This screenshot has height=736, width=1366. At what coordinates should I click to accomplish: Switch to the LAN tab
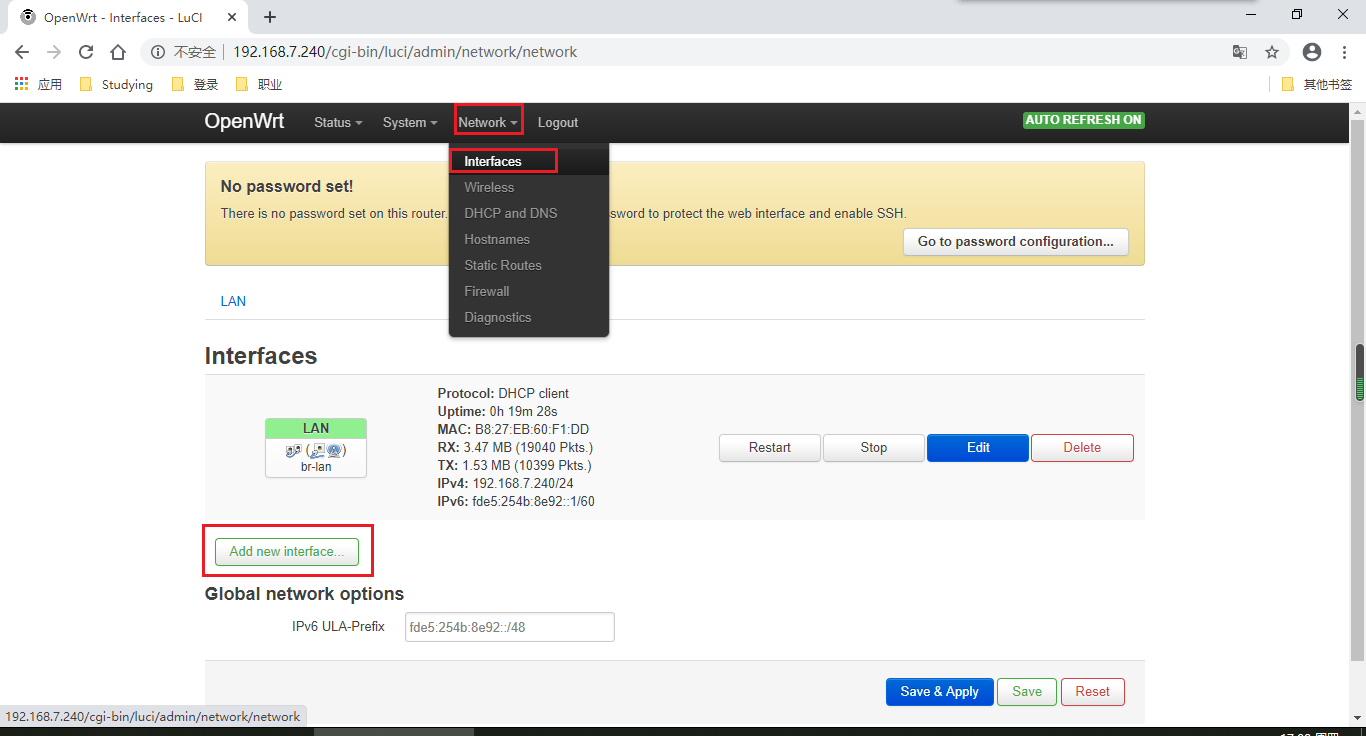pos(233,301)
